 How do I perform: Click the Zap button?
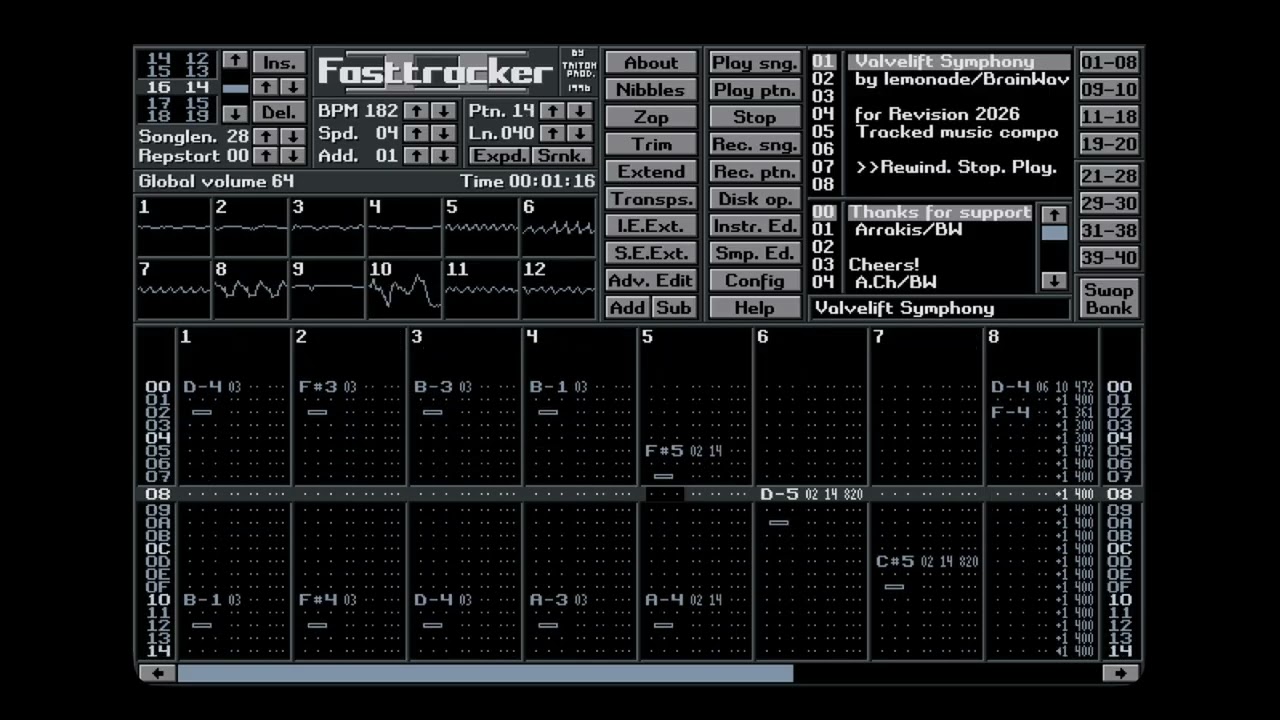click(651, 117)
